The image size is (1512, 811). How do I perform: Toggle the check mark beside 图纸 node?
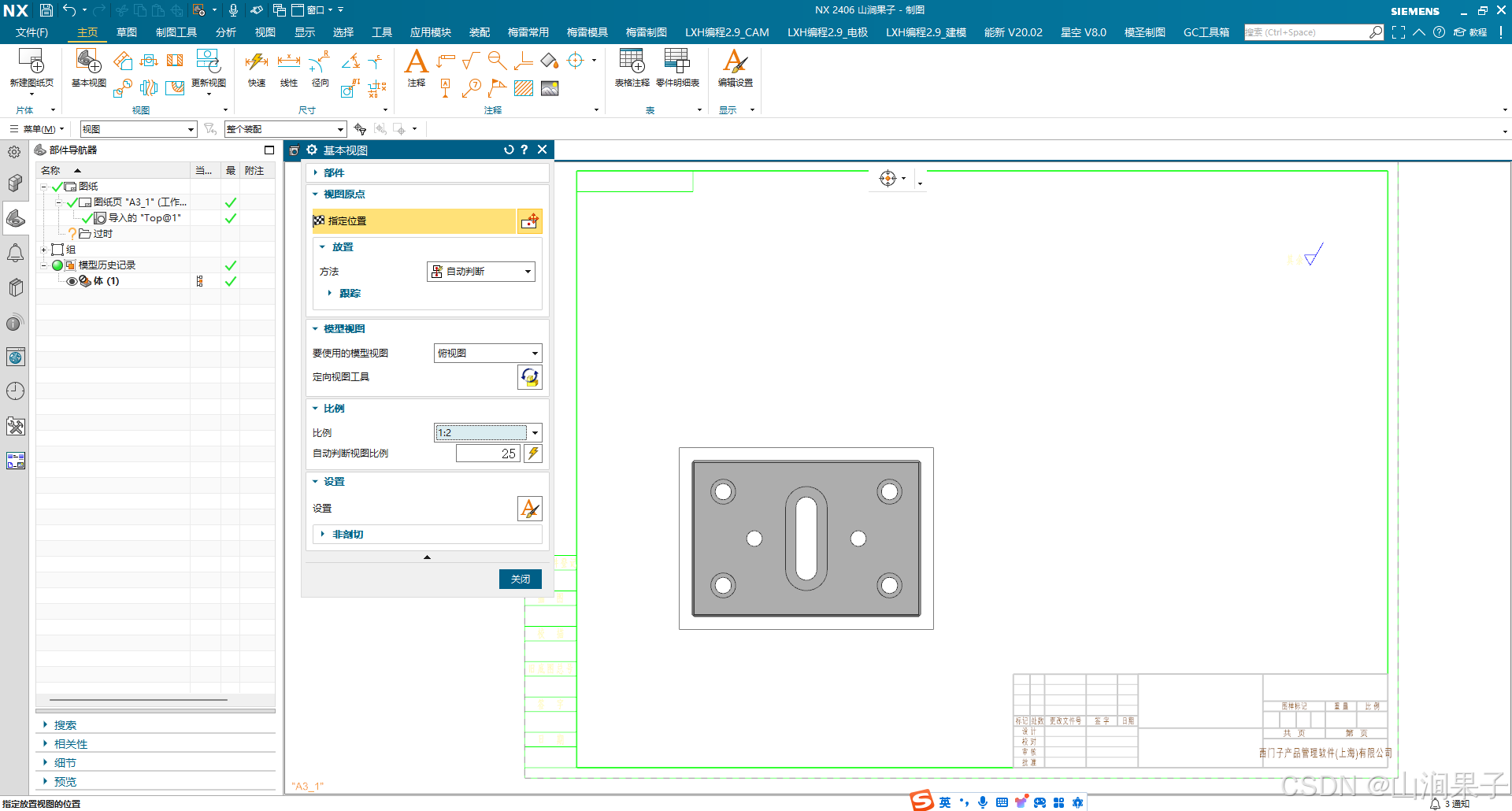57,187
